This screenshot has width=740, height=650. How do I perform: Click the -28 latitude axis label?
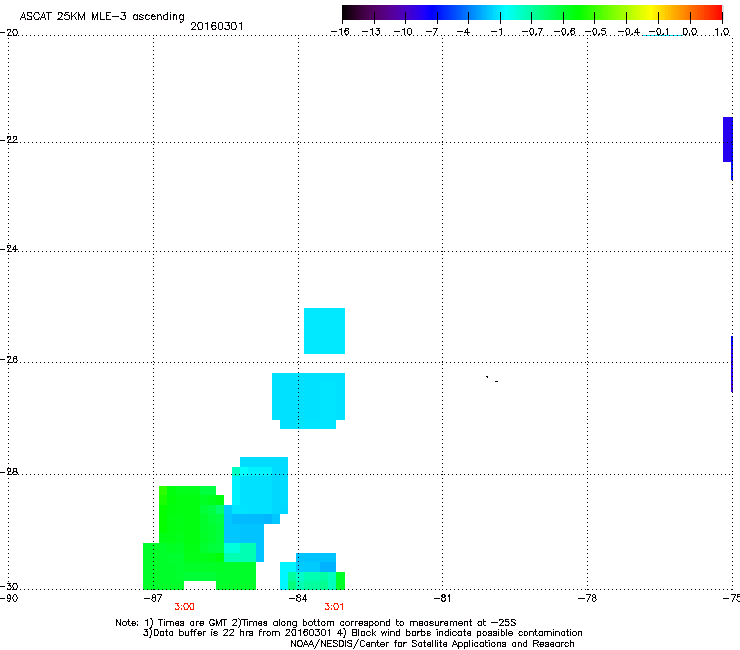(x=9, y=472)
